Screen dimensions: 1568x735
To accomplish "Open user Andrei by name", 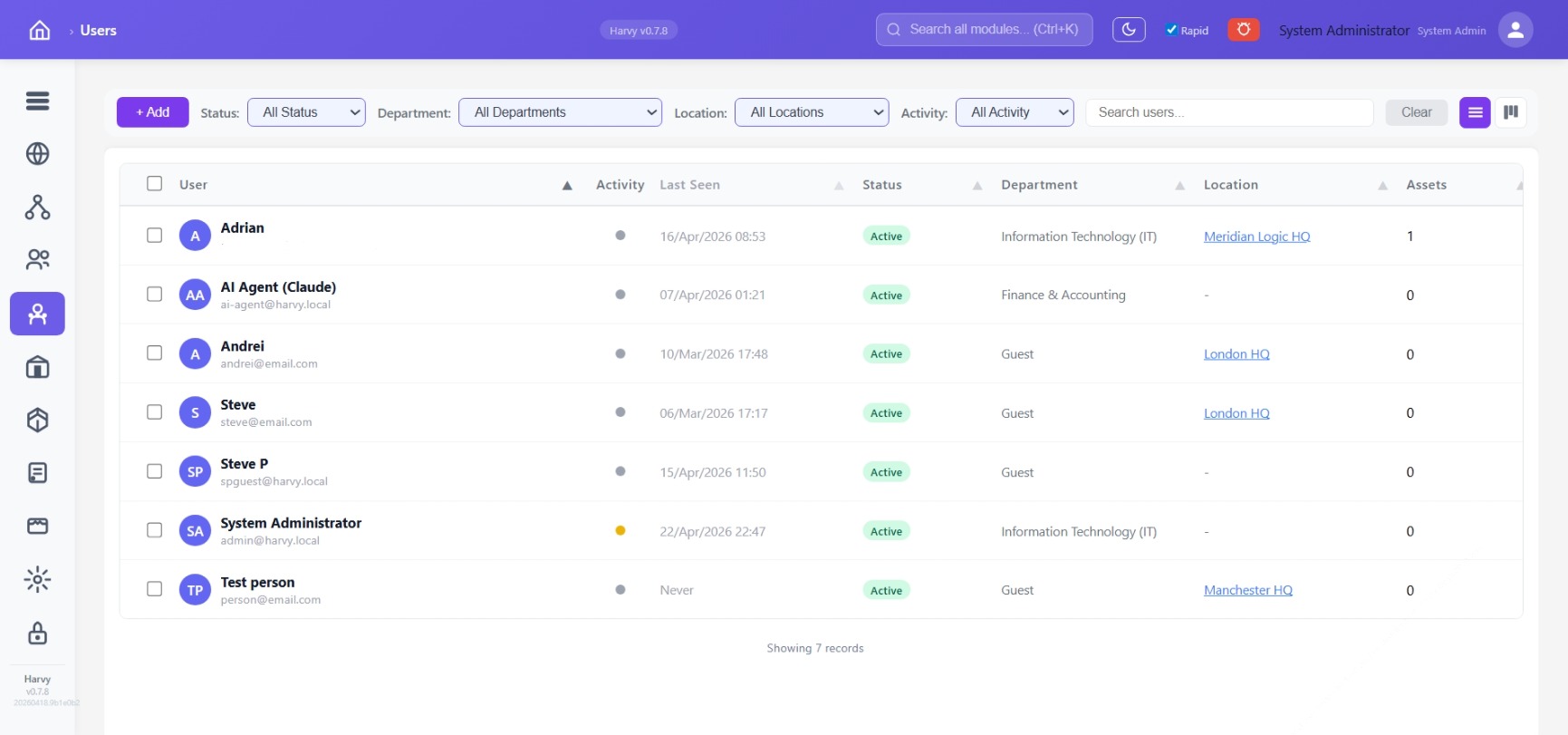I will 243,346.
